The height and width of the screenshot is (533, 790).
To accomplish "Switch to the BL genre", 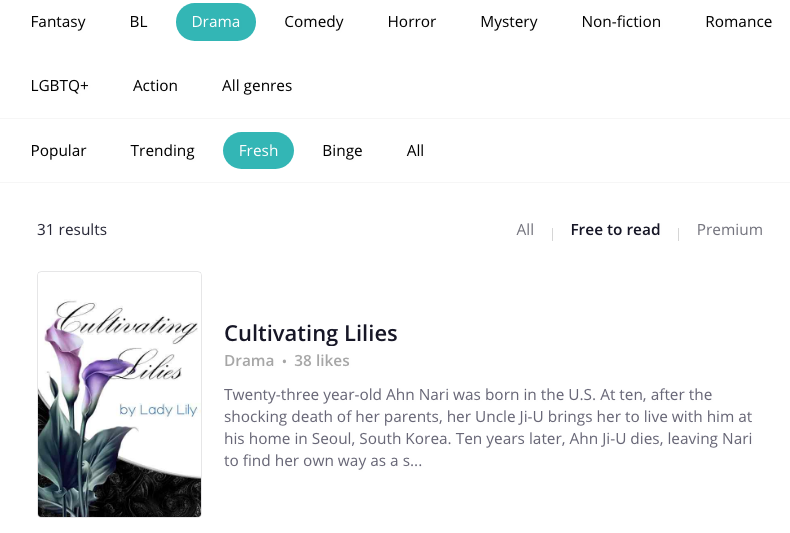I will [x=138, y=22].
